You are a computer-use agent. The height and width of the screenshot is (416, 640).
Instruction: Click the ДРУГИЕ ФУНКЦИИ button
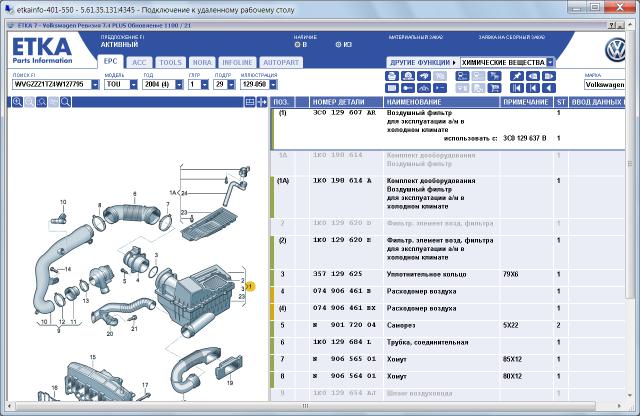[423, 62]
